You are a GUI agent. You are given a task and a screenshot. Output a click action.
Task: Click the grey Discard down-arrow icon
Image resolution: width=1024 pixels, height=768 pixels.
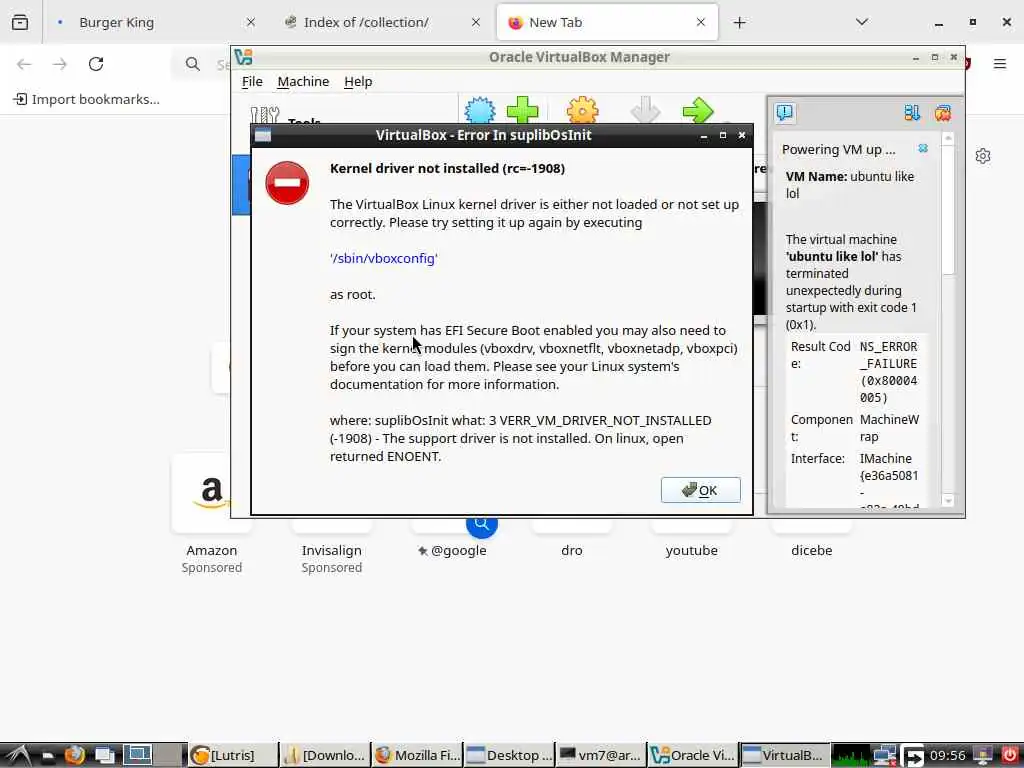click(x=645, y=111)
